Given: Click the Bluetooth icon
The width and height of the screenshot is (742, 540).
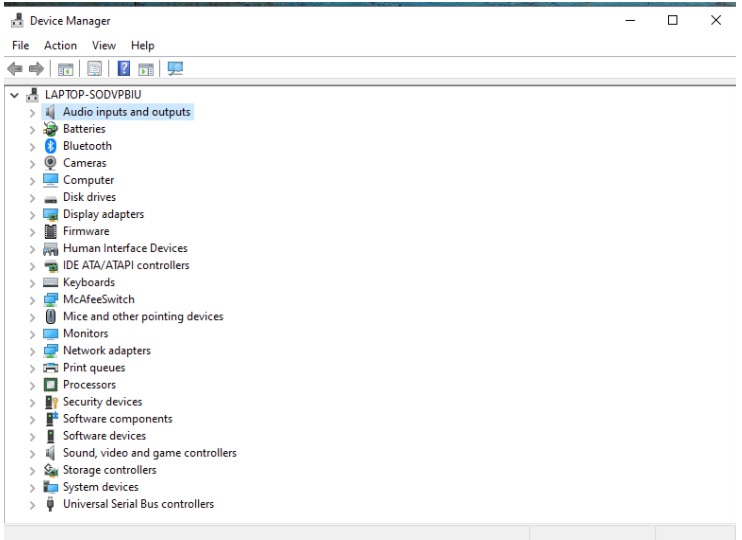Looking at the screenshot, I should (x=50, y=146).
